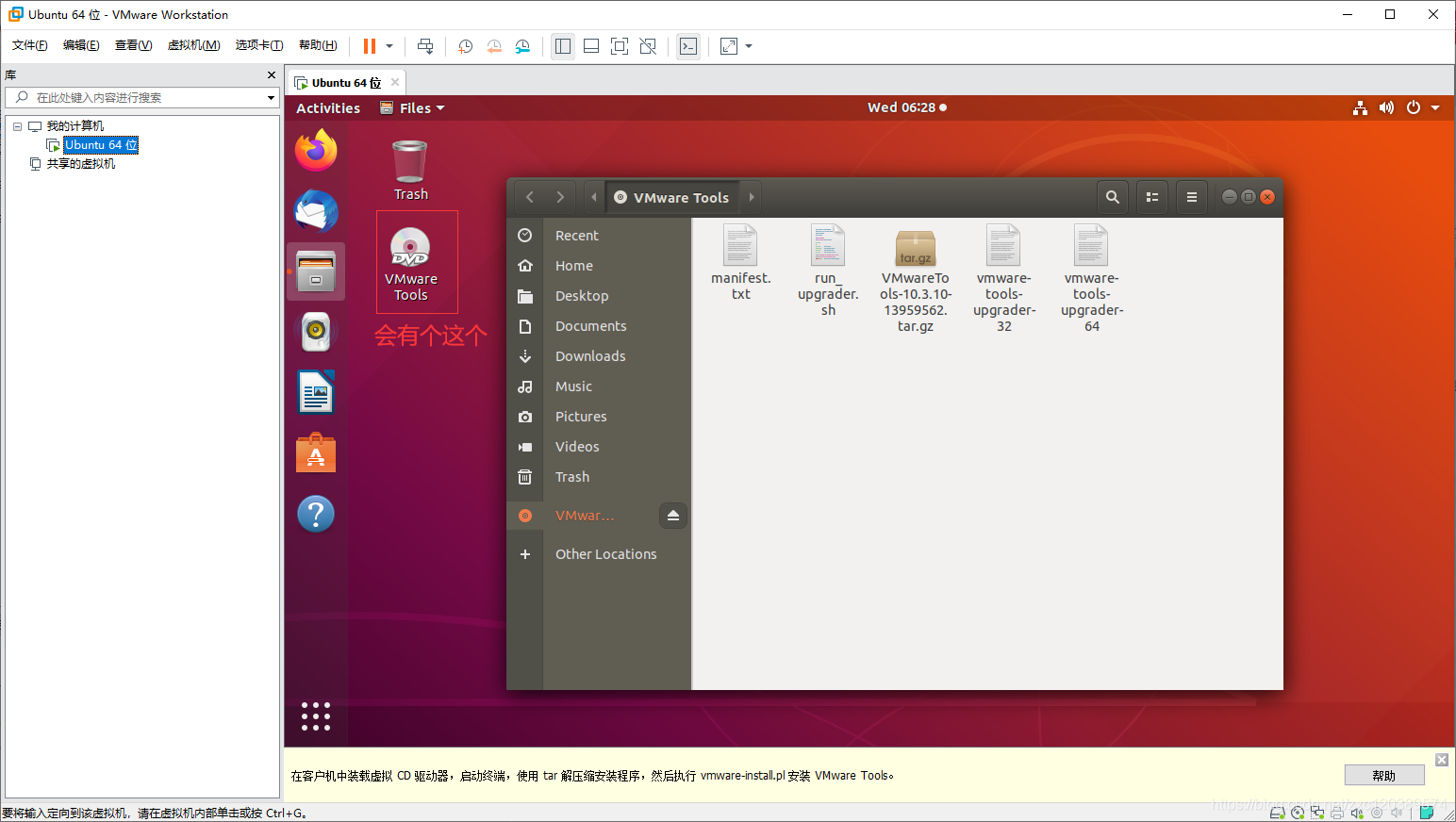Open the 编辑(E) menu

coord(81,45)
